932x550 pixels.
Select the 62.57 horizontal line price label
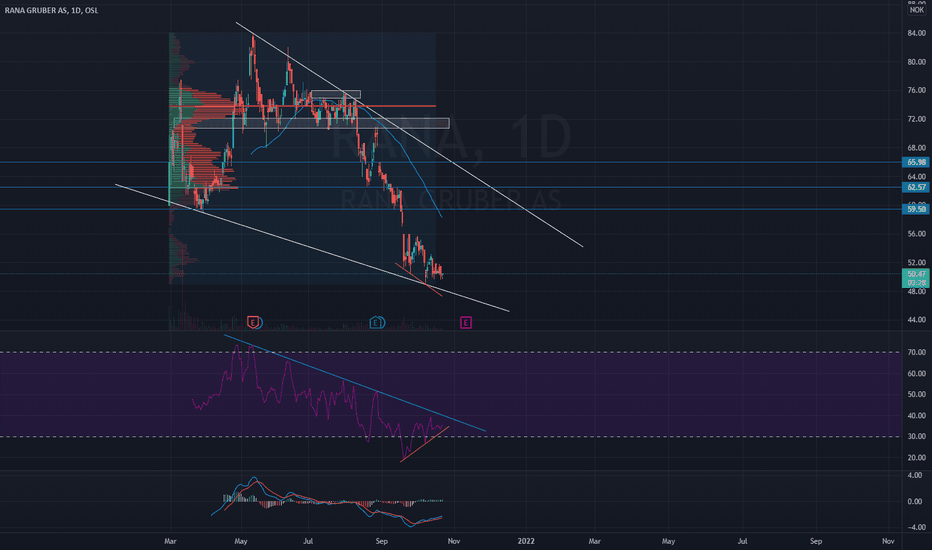[x=916, y=187]
